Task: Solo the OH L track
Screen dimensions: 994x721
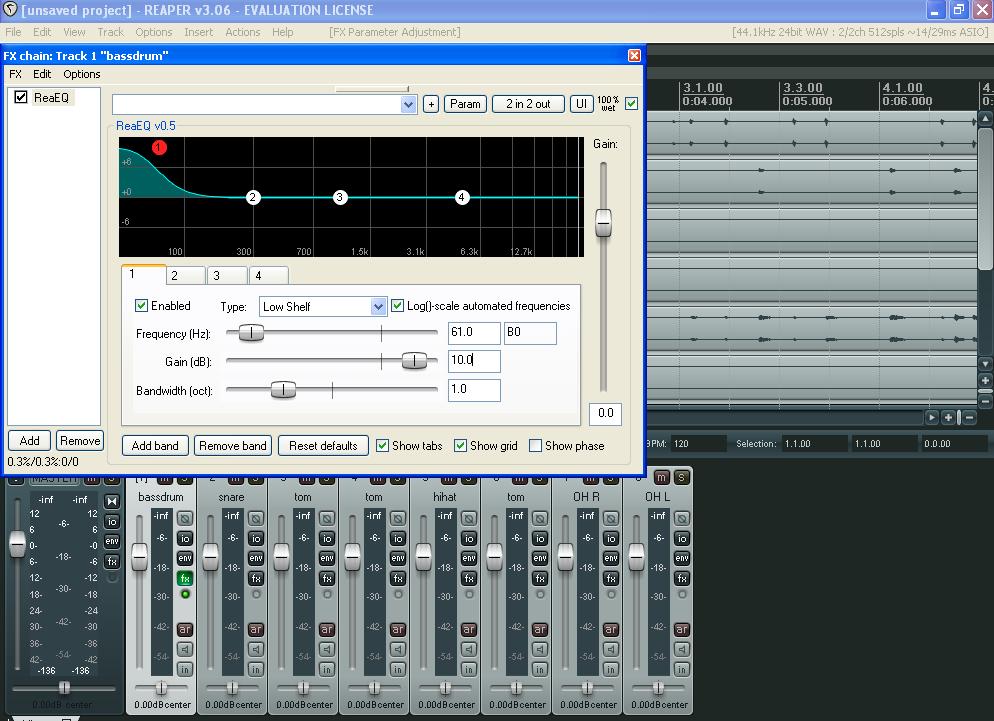Action: (x=681, y=477)
